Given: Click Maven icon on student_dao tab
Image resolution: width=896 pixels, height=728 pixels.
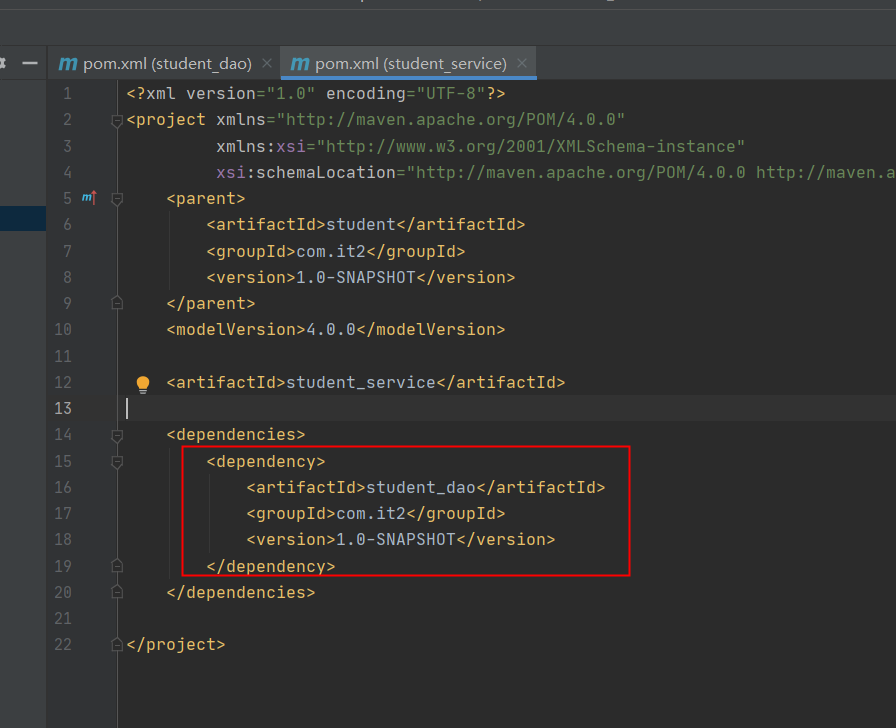Looking at the screenshot, I should 68,63.
